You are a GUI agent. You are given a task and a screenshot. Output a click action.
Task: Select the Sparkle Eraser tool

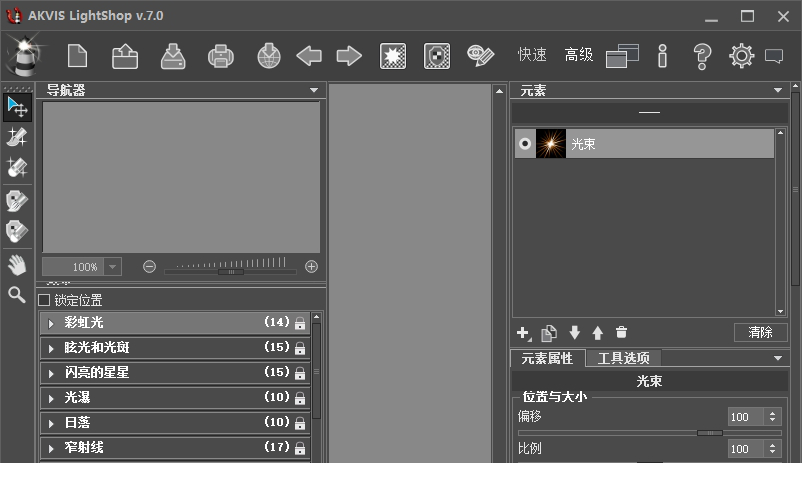(x=17, y=167)
